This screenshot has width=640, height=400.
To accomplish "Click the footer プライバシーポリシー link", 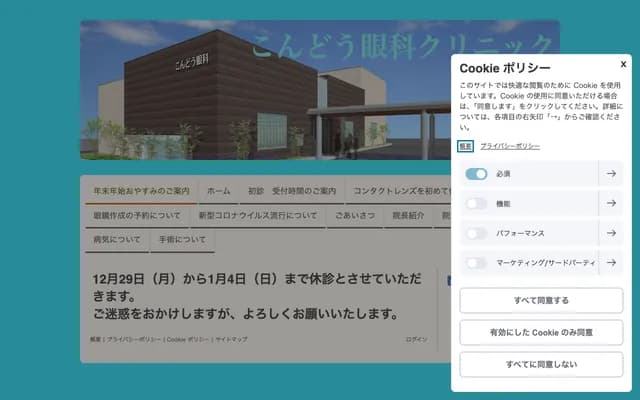I will point(133,339).
